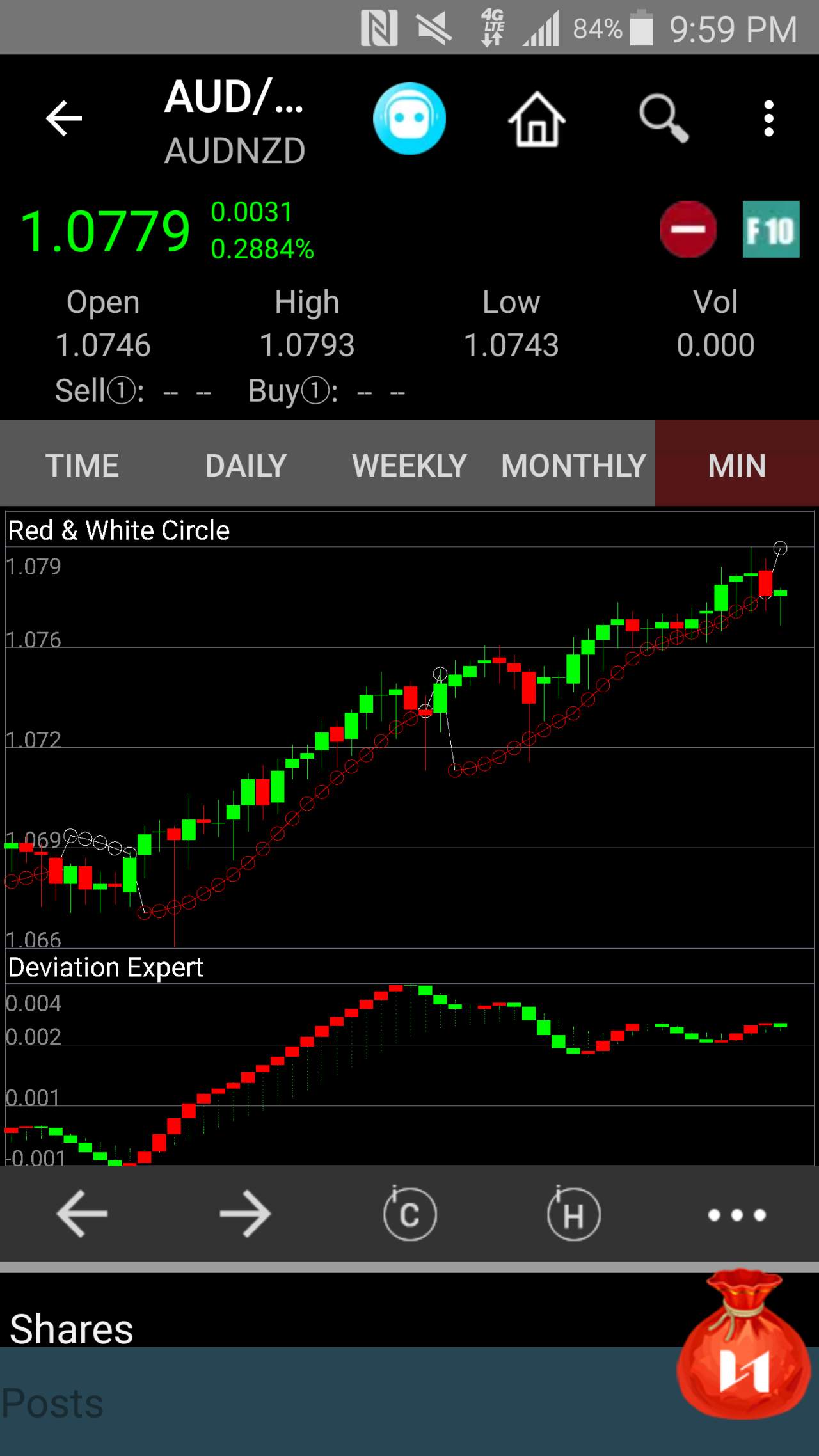The height and width of the screenshot is (1456, 819).
Task: Open search with magnifying glass icon
Action: [664, 118]
